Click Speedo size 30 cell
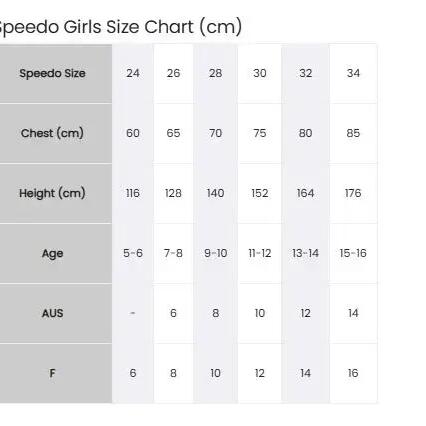This screenshot has width=426, height=426. click(260, 73)
